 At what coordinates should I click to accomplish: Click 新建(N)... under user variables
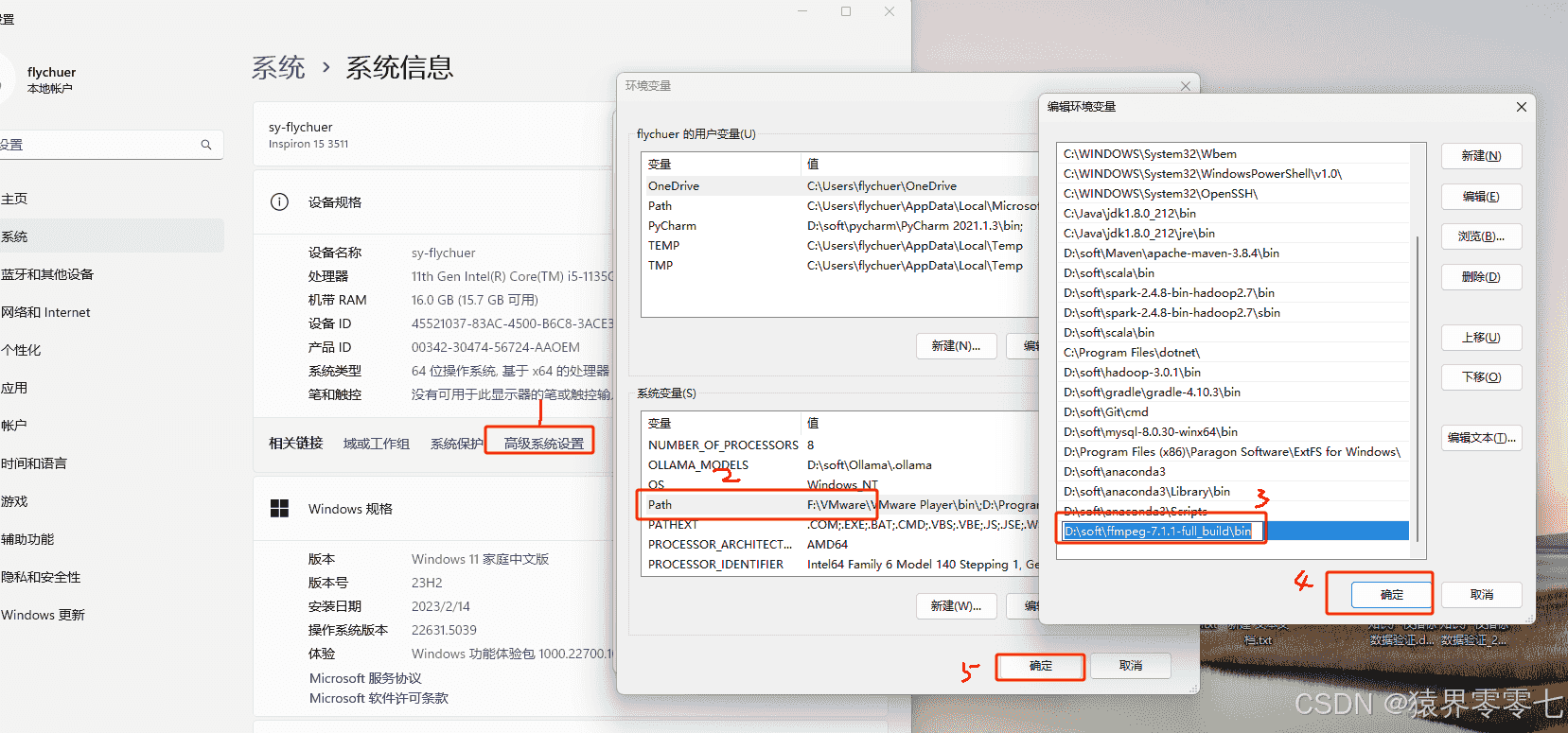[956, 346]
